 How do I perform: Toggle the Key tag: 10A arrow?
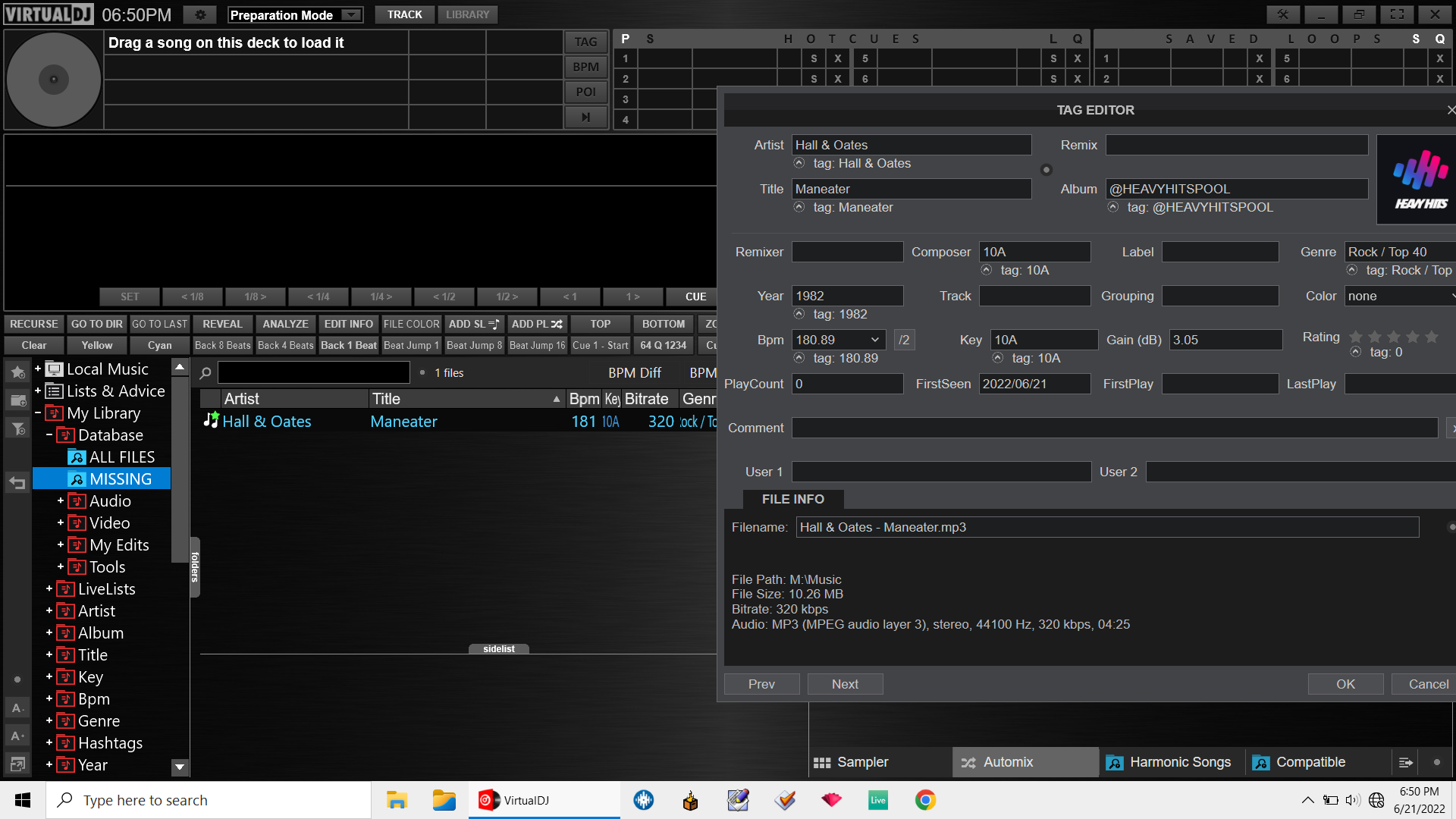997,358
